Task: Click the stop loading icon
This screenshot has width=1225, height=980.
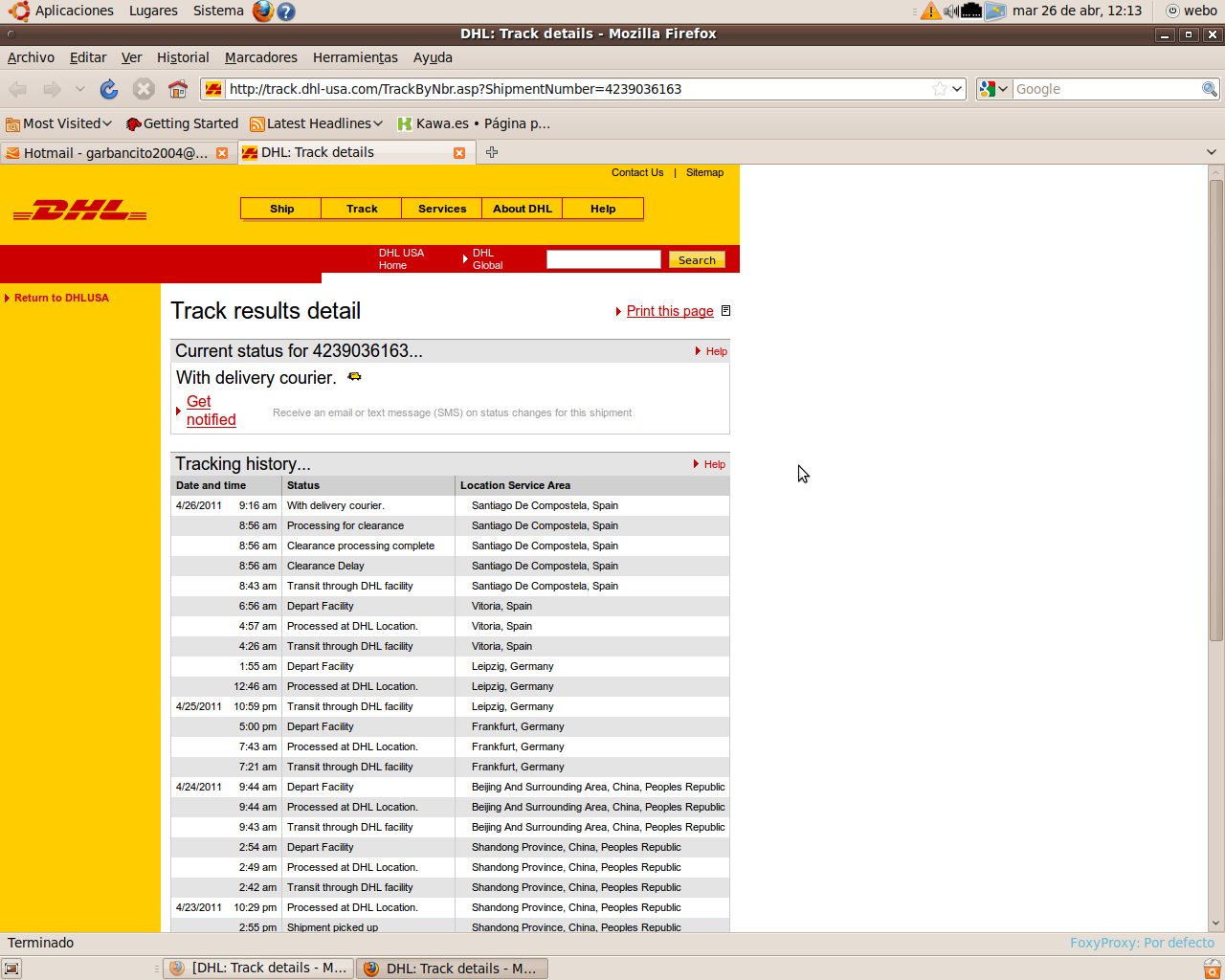Action: coord(144,89)
